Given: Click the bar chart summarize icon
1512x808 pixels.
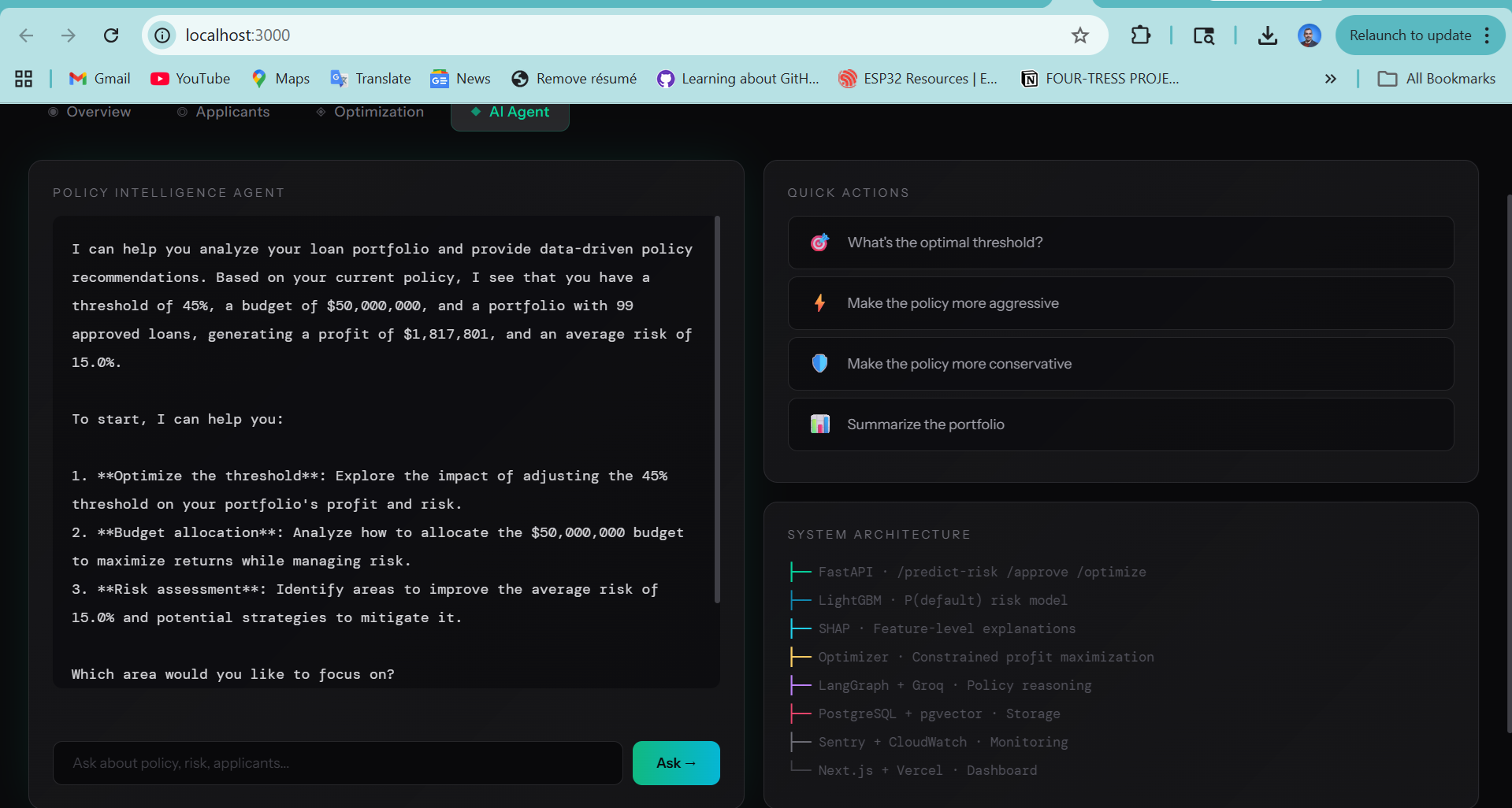Looking at the screenshot, I should [x=819, y=424].
